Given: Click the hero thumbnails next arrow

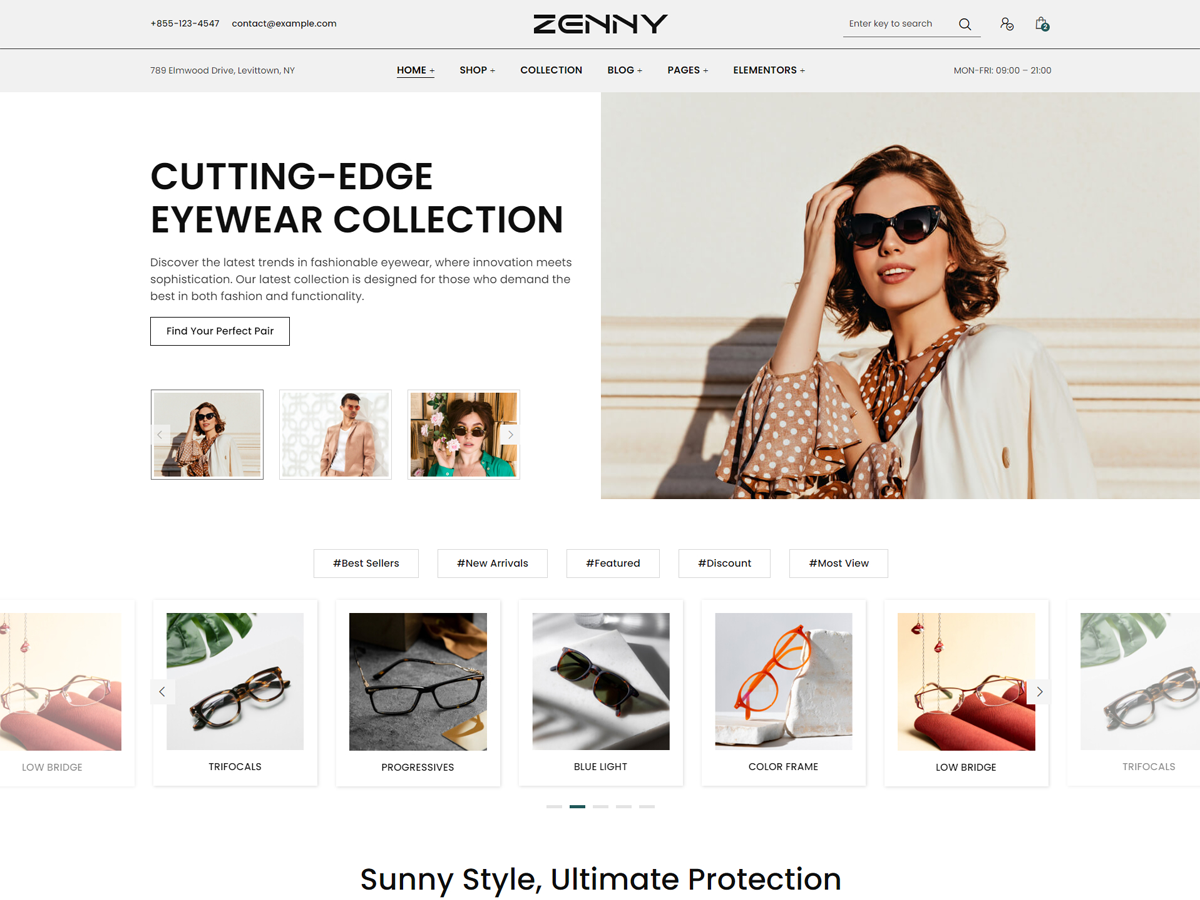Looking at the screenshot, I should pos(510,435).
